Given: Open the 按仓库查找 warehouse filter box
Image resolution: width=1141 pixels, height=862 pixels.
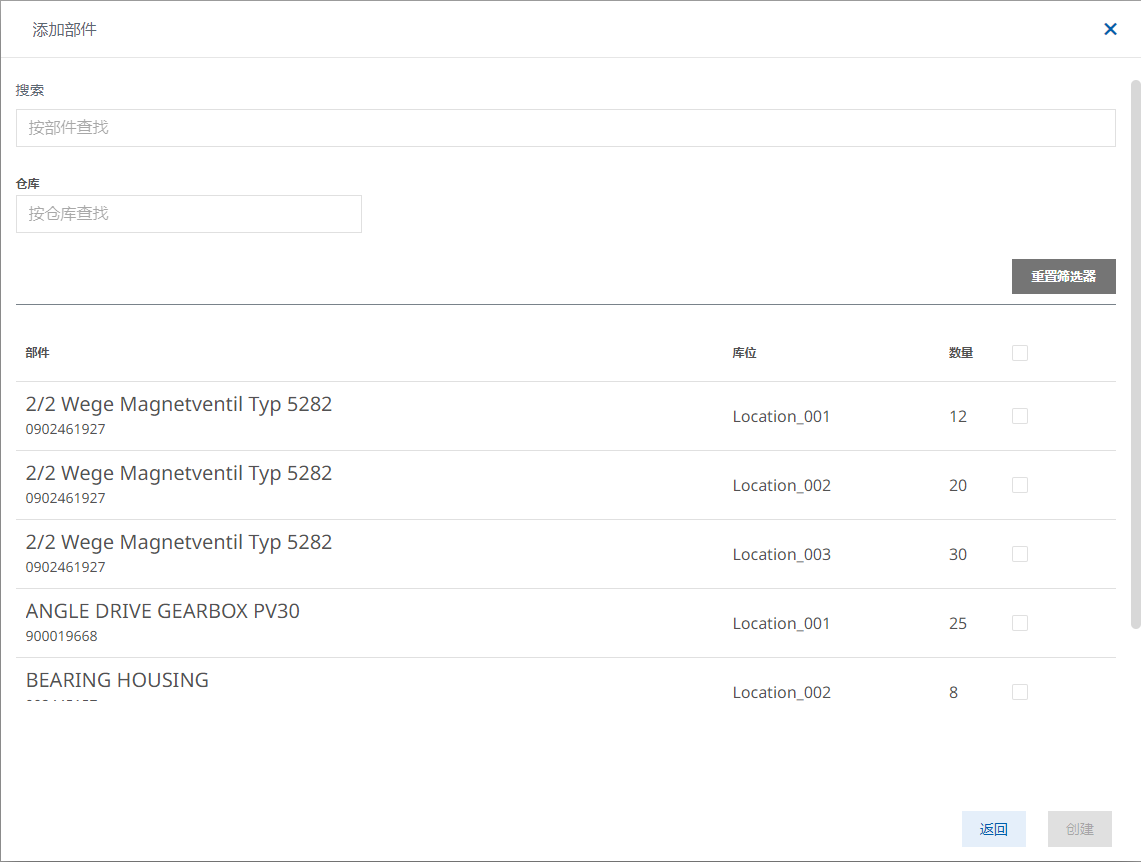Looking at the screenshot, I should coord(188,214).
